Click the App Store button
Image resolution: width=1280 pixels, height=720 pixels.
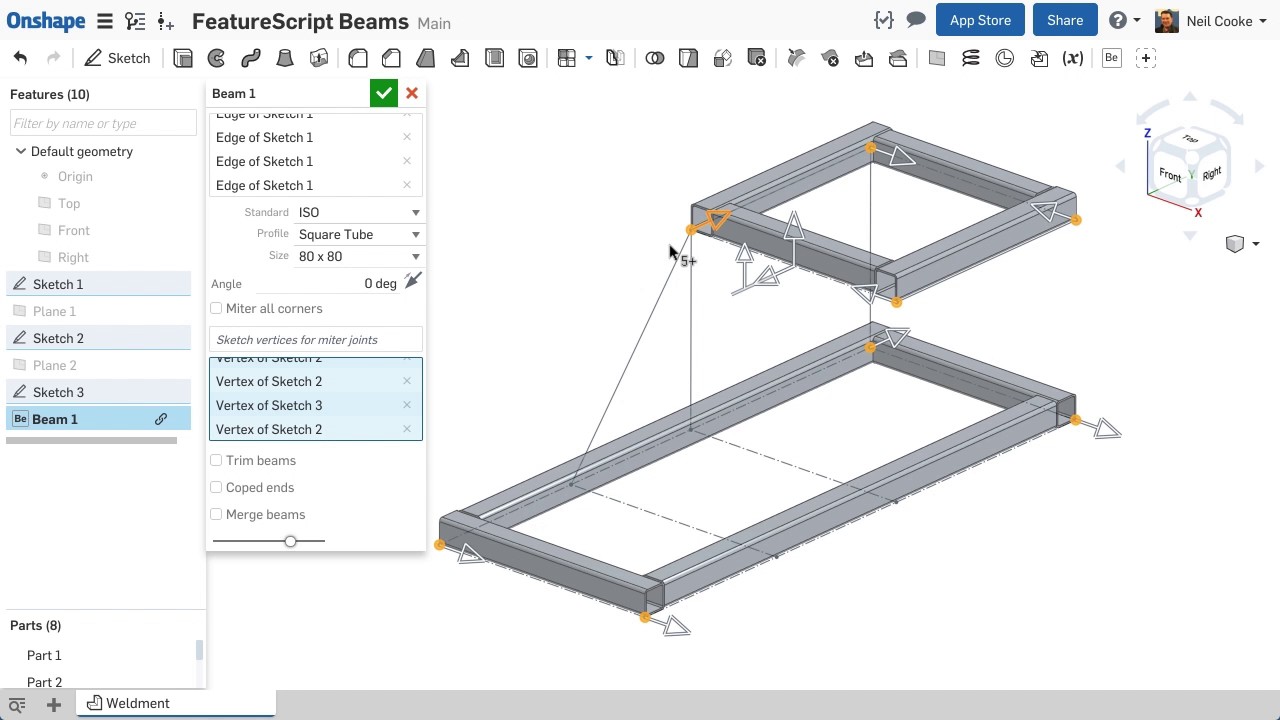tap(979, 21)
